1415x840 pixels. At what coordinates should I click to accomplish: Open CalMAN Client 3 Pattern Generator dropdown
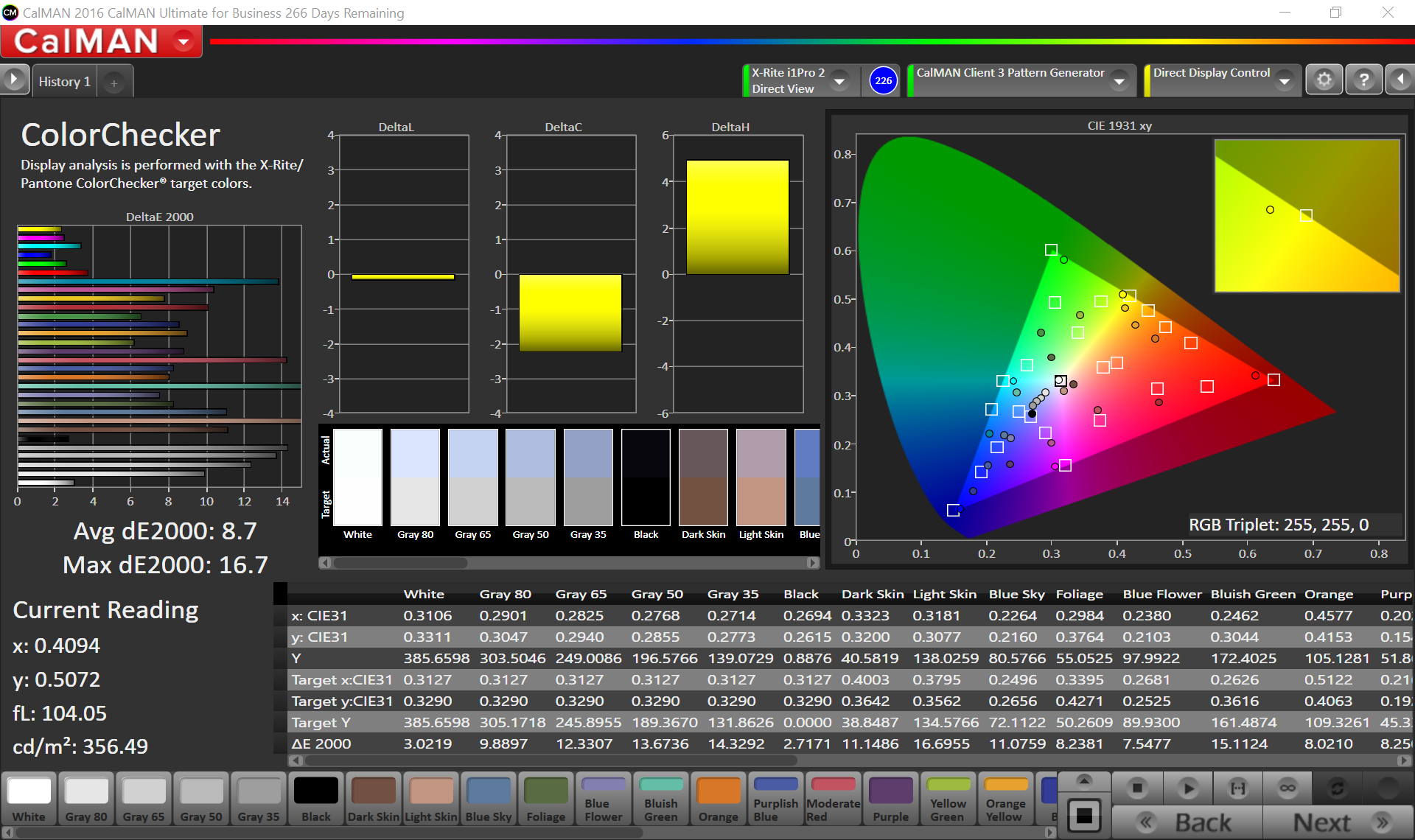(x=1119, y=81)
